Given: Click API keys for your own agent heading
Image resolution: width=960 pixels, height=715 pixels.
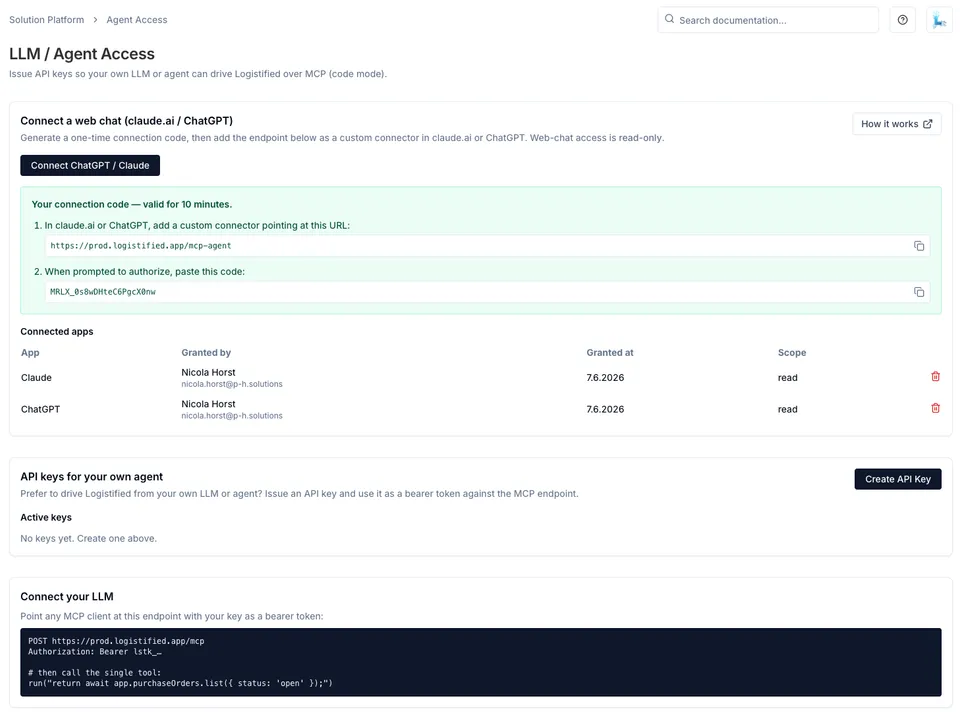Looking at the screenshot, I should [x=92, y=477].
